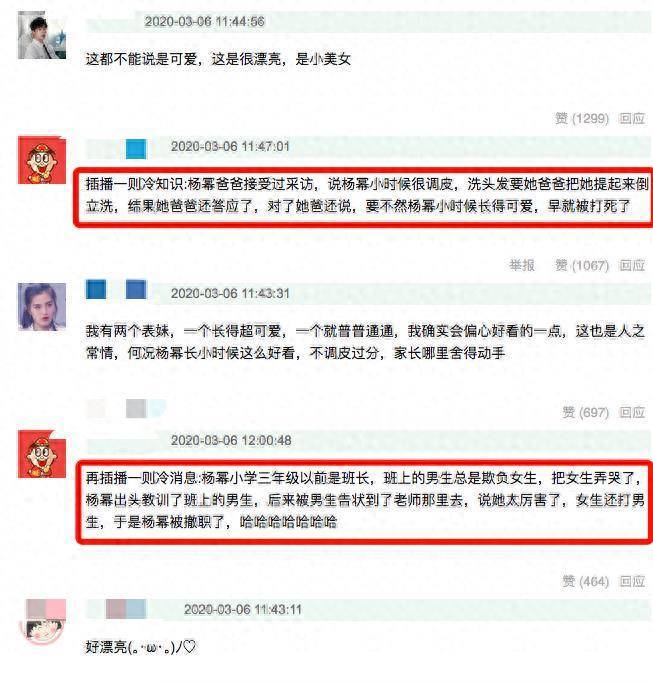
Task: Click red cartoon avatar beside 12:00:48 comment
Action: (x=42, y=454)
